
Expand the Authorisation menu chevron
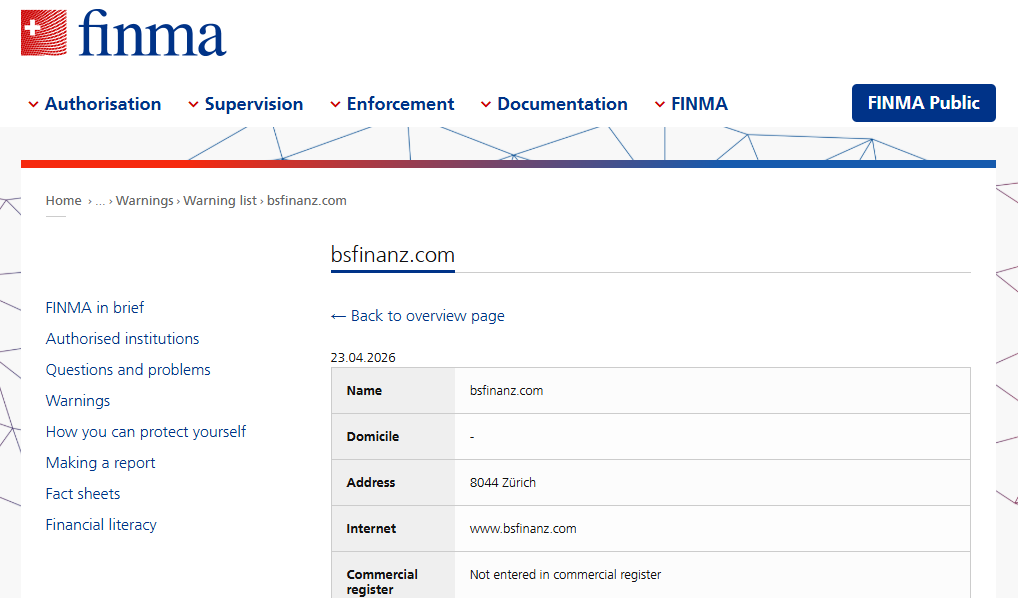point(33,105)
